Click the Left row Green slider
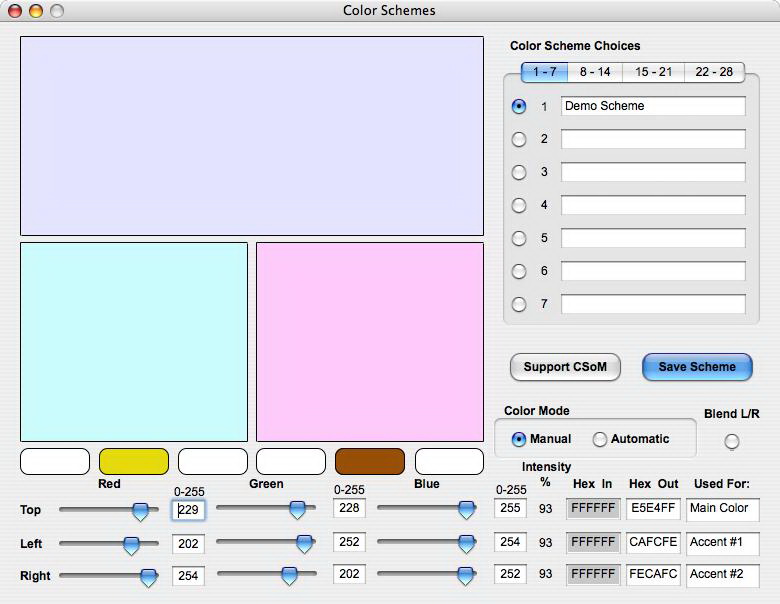This screenshot has width=780, height=604. coord(266,542)
